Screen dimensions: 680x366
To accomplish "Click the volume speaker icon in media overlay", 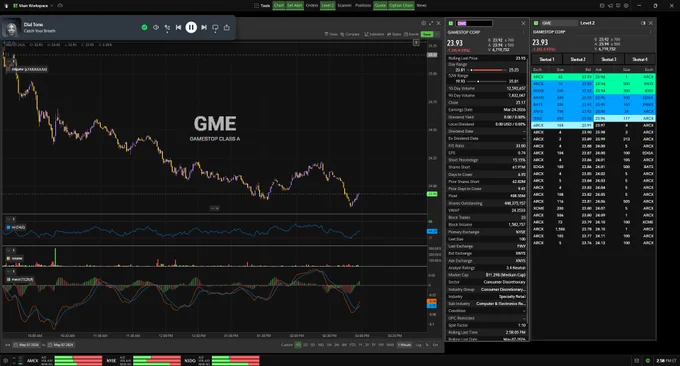I will 156,27.
